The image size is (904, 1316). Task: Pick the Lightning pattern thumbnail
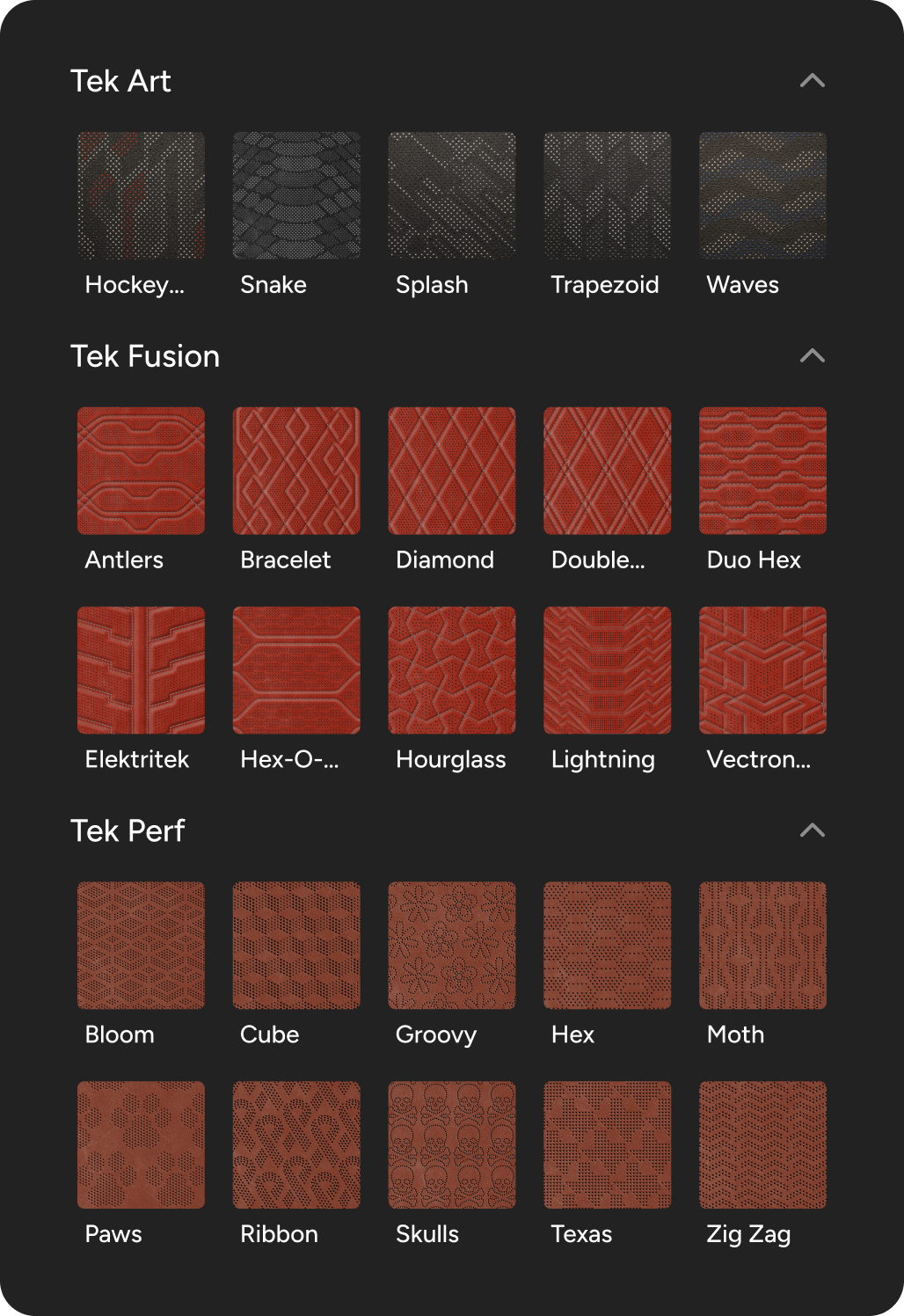[607, 670]
